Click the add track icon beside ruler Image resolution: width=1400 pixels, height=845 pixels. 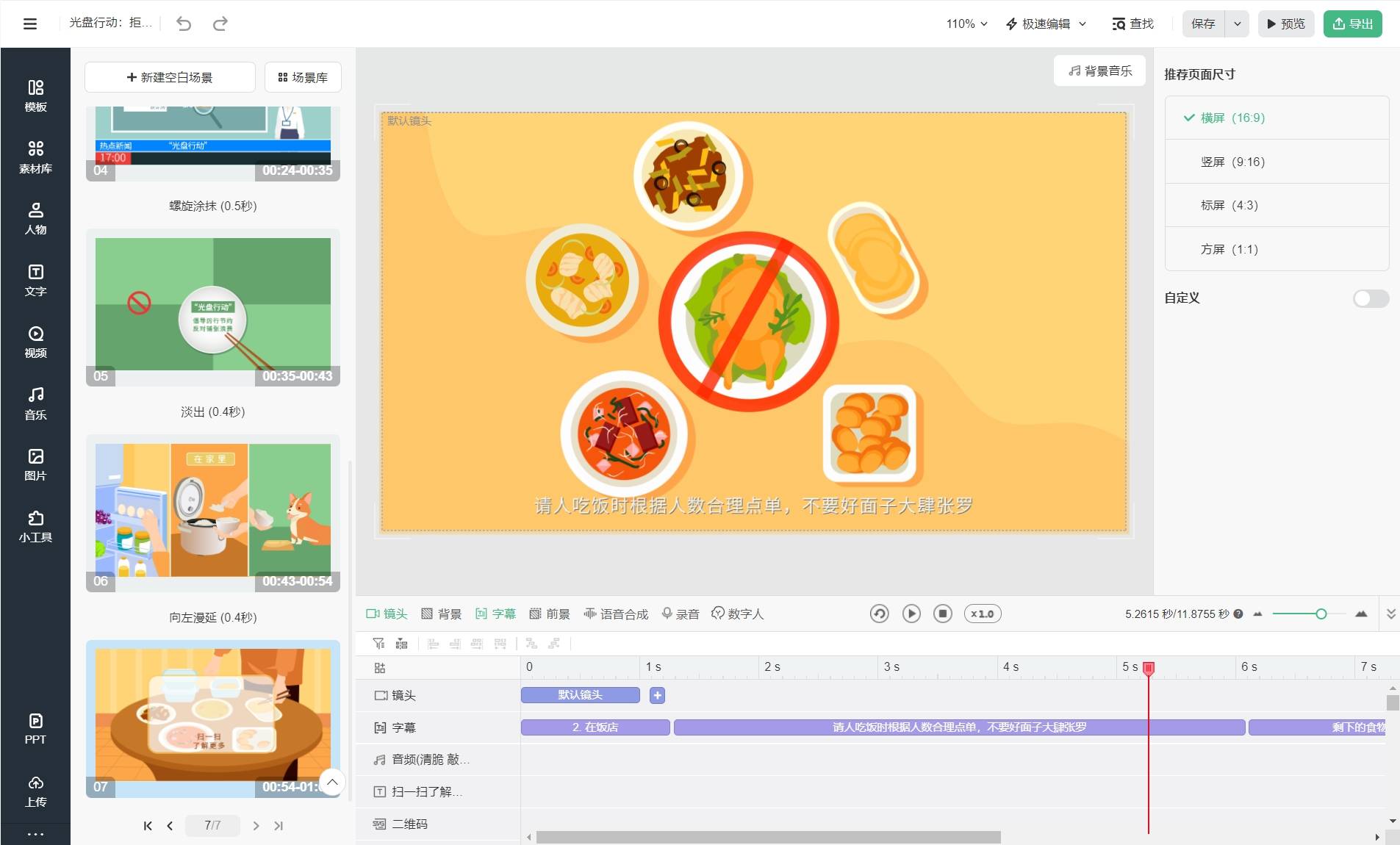coord(380,668)
